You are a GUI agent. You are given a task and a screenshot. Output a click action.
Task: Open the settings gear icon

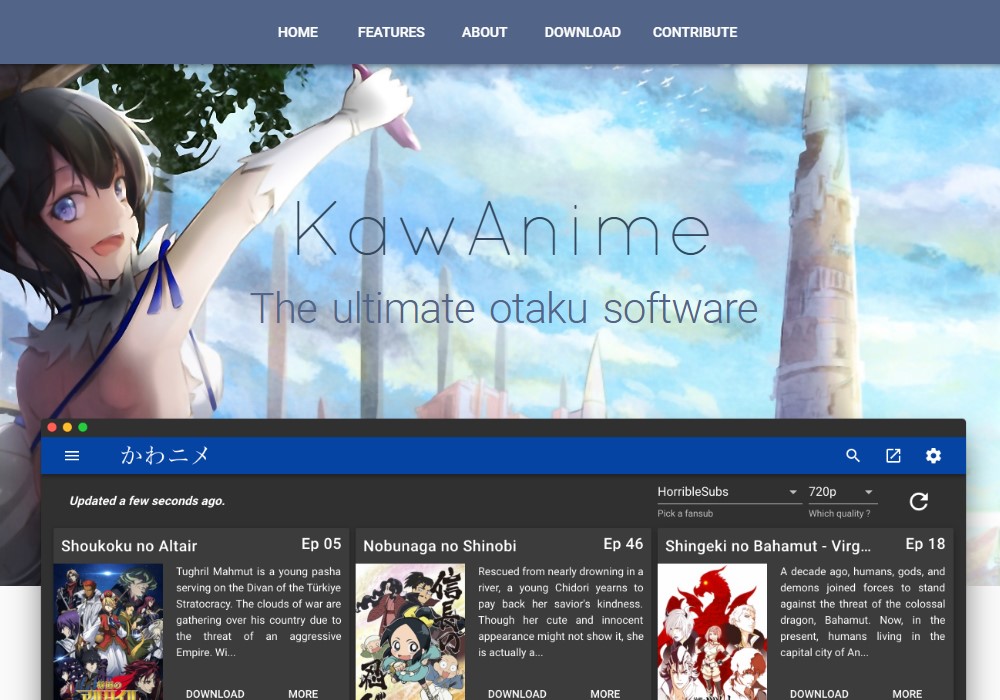coord(933,455)
